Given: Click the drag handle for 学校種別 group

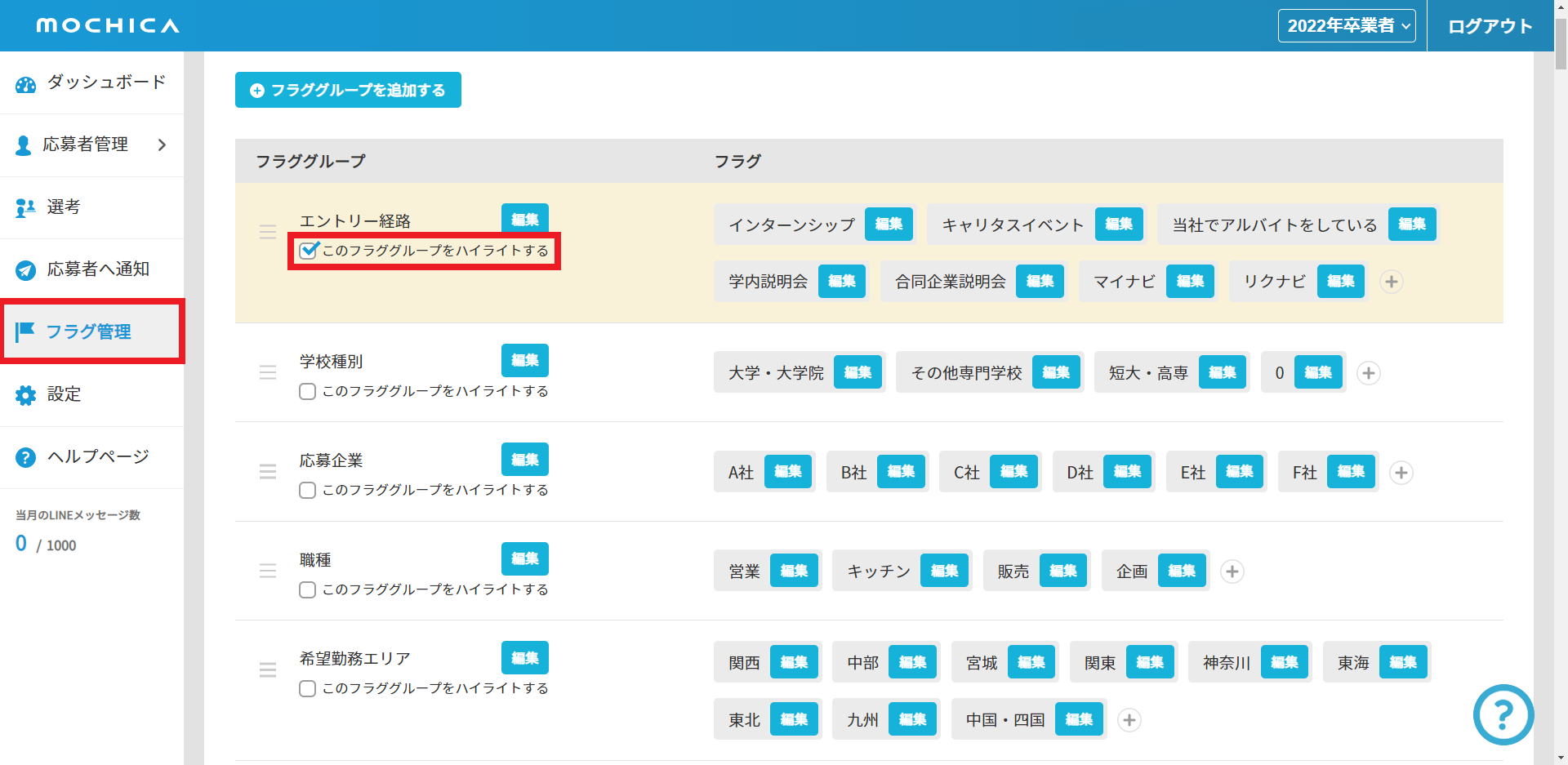Looking at the screenshot, I should [268, 372].
